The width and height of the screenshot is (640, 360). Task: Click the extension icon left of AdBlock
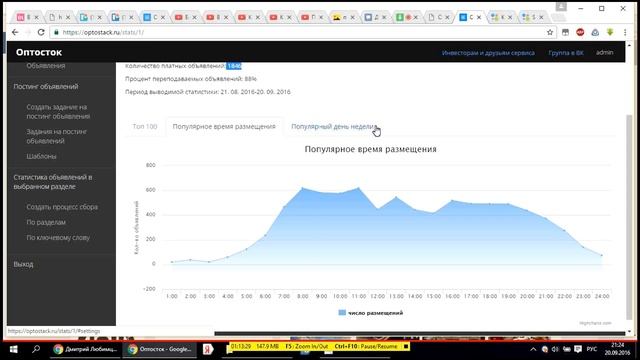click(x=565, y=32)
